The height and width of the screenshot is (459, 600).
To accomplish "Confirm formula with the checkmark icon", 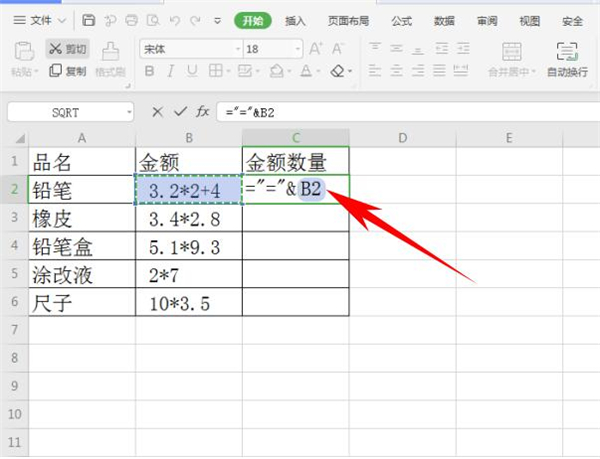I will point(181,112).
